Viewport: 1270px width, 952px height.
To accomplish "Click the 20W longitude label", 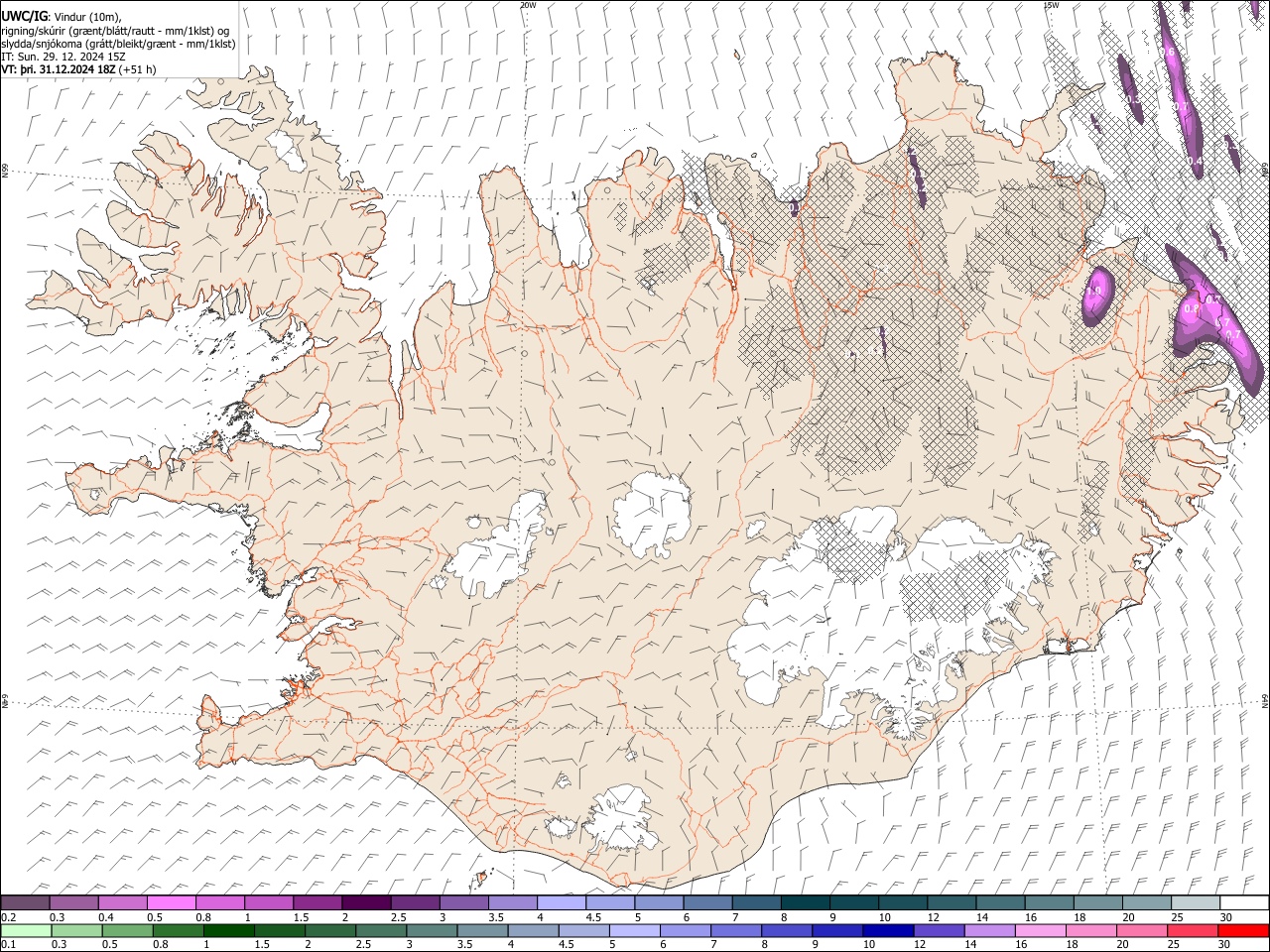I will [x=528, y=5].
